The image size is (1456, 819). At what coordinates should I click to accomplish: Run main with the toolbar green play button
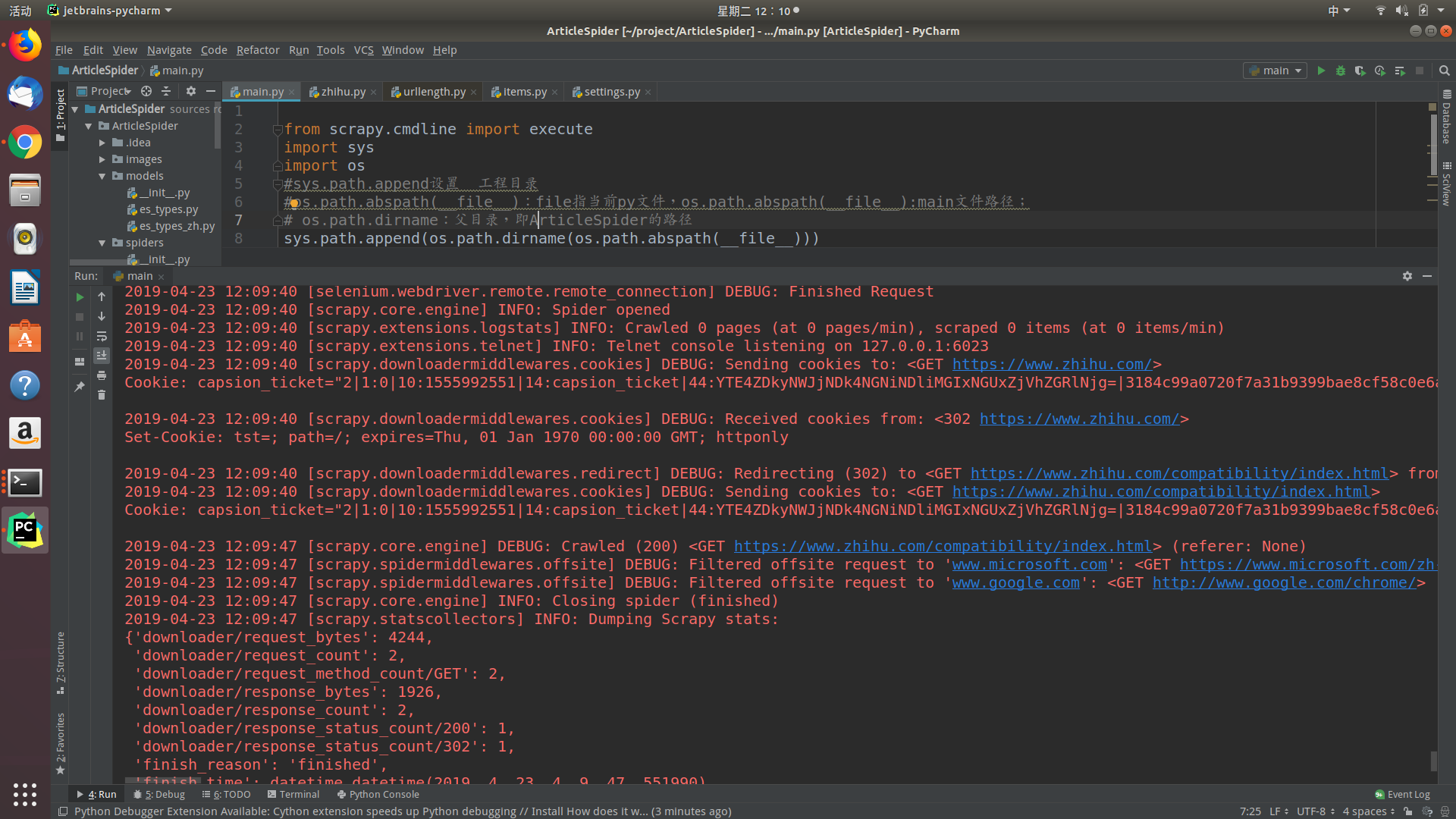(x=1321, y=71)
